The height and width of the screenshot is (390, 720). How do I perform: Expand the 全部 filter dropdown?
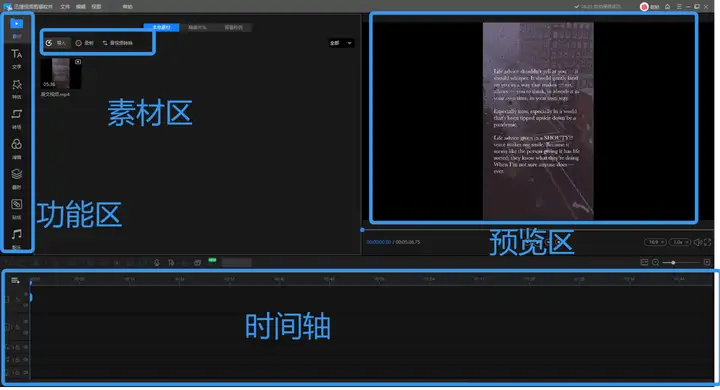[341, 43]
